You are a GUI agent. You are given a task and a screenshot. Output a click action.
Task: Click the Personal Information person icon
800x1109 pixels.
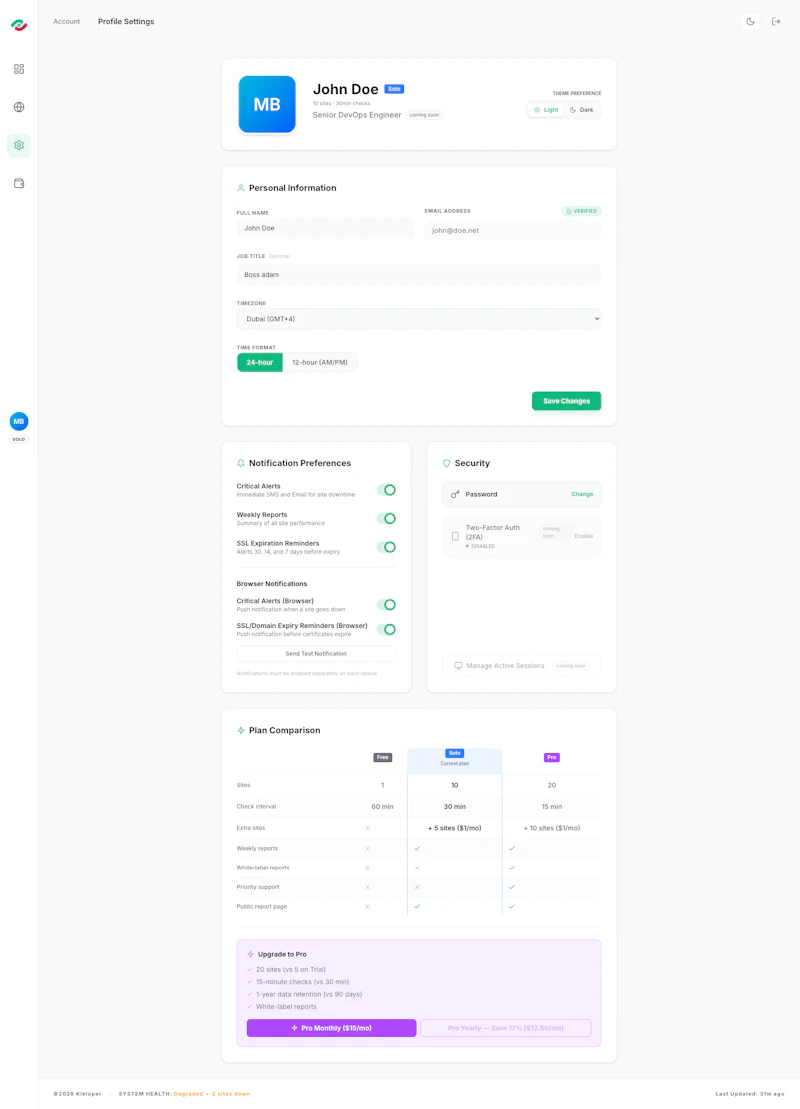tap(240, 188)
